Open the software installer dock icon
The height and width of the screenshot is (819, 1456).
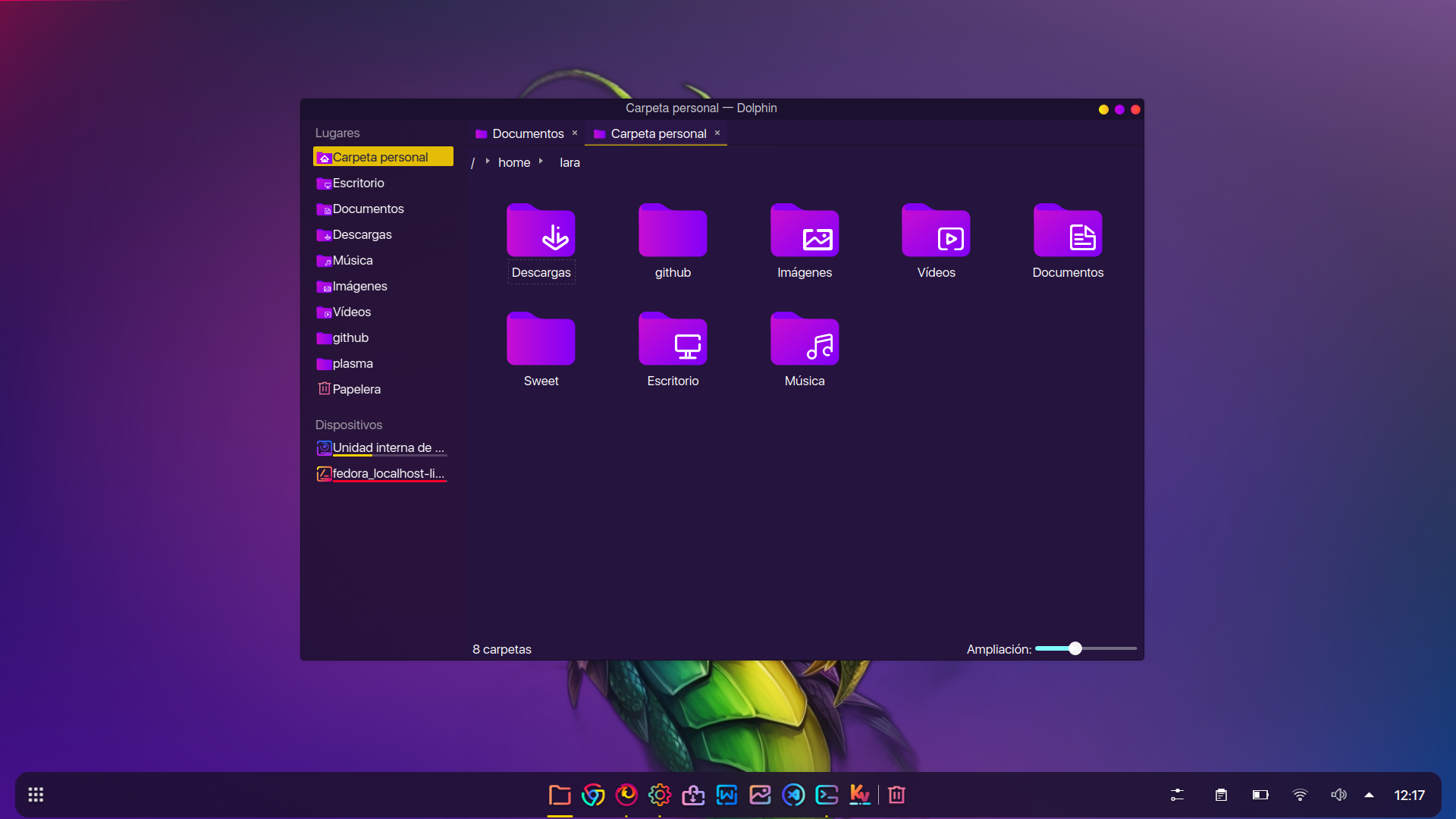pos(693,795)
